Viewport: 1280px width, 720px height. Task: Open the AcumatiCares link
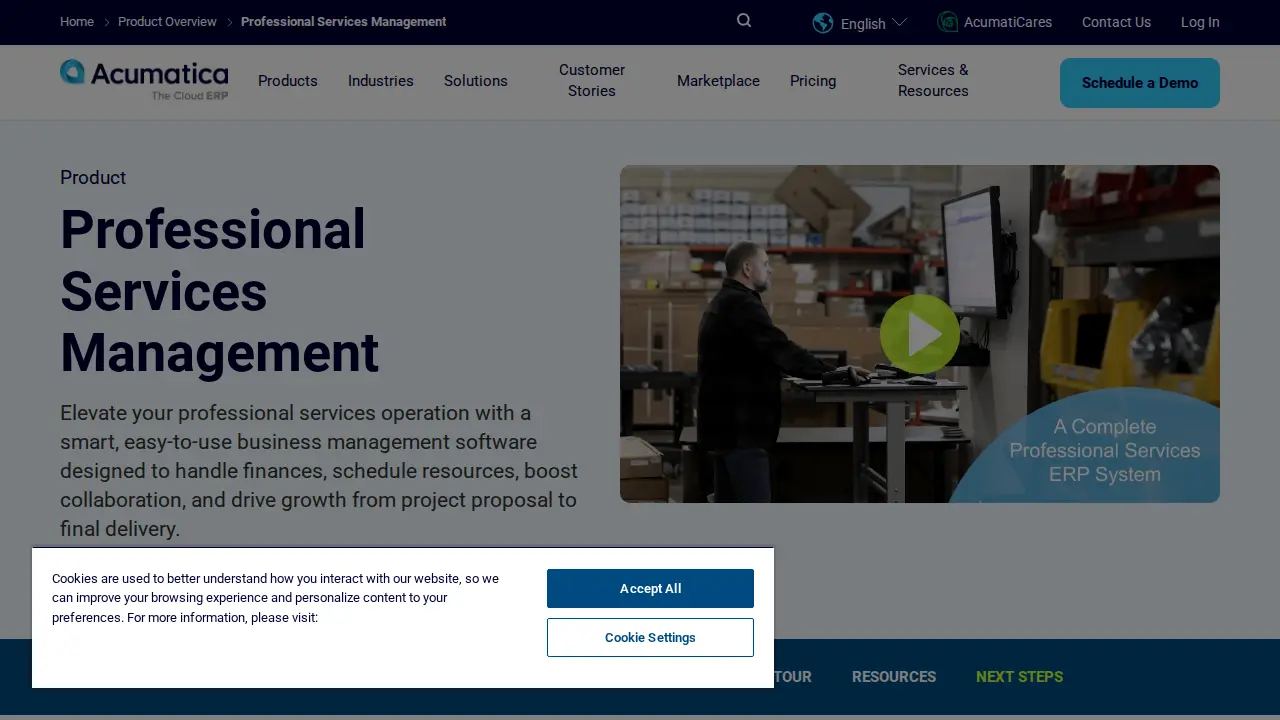click(x=1008, y=22)
